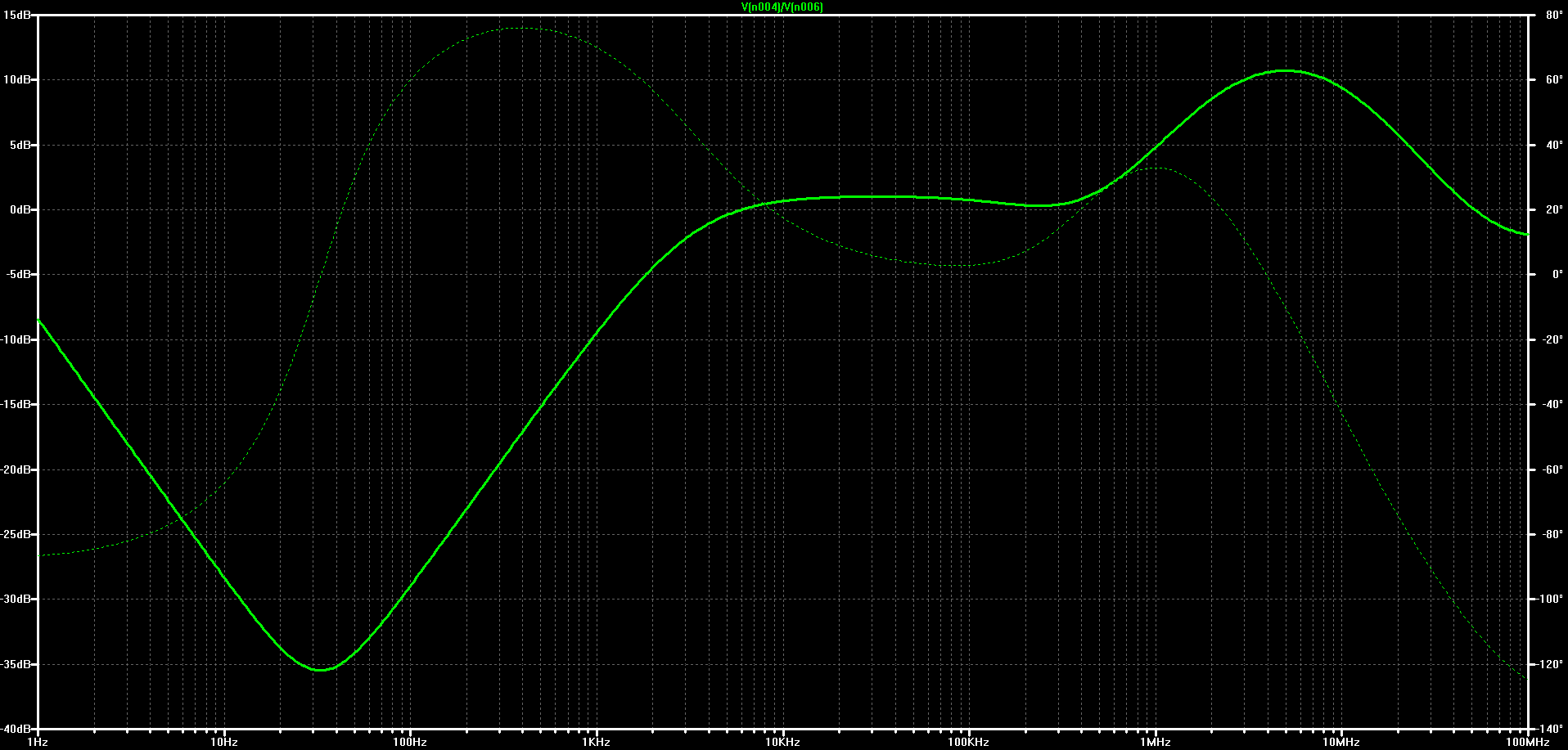Click the 1MHz frequency axis label
The image size is (1568, 750).
[x=1156, y=742]
